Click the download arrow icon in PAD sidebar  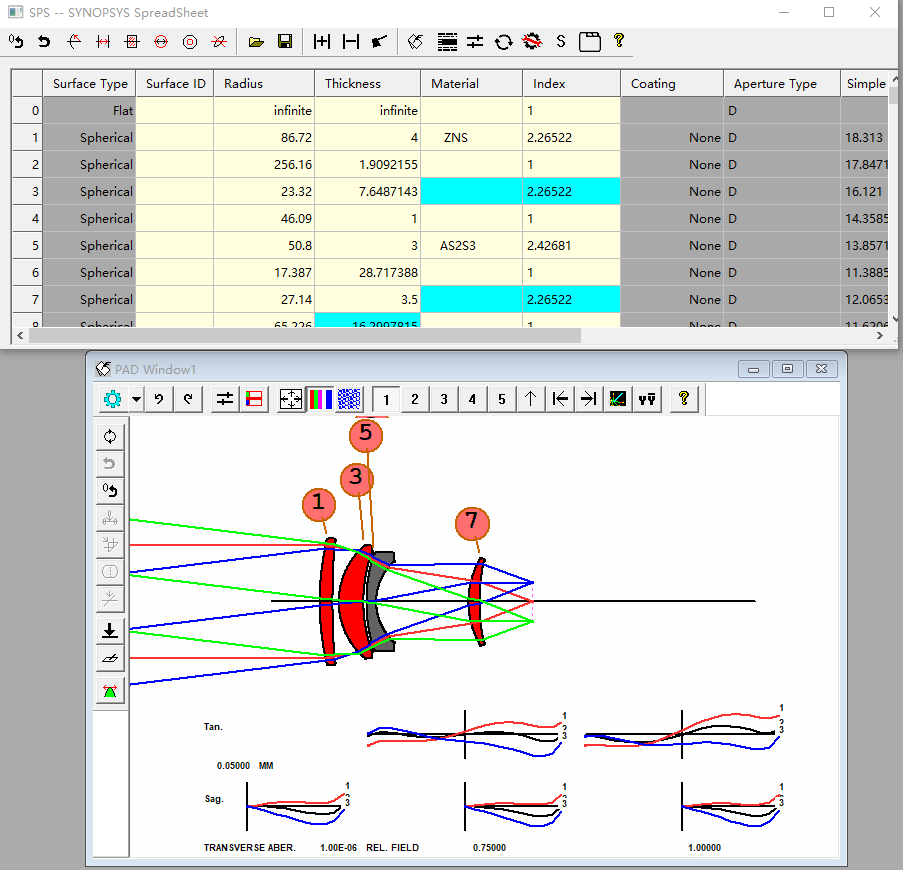(110, 630)
